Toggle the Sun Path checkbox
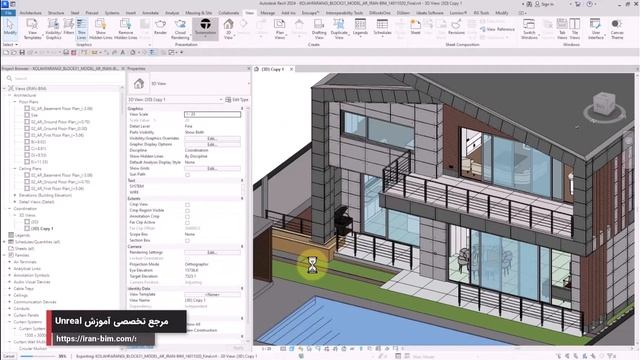The height and width of the screenshot is (360, 640). pos(187,175)
